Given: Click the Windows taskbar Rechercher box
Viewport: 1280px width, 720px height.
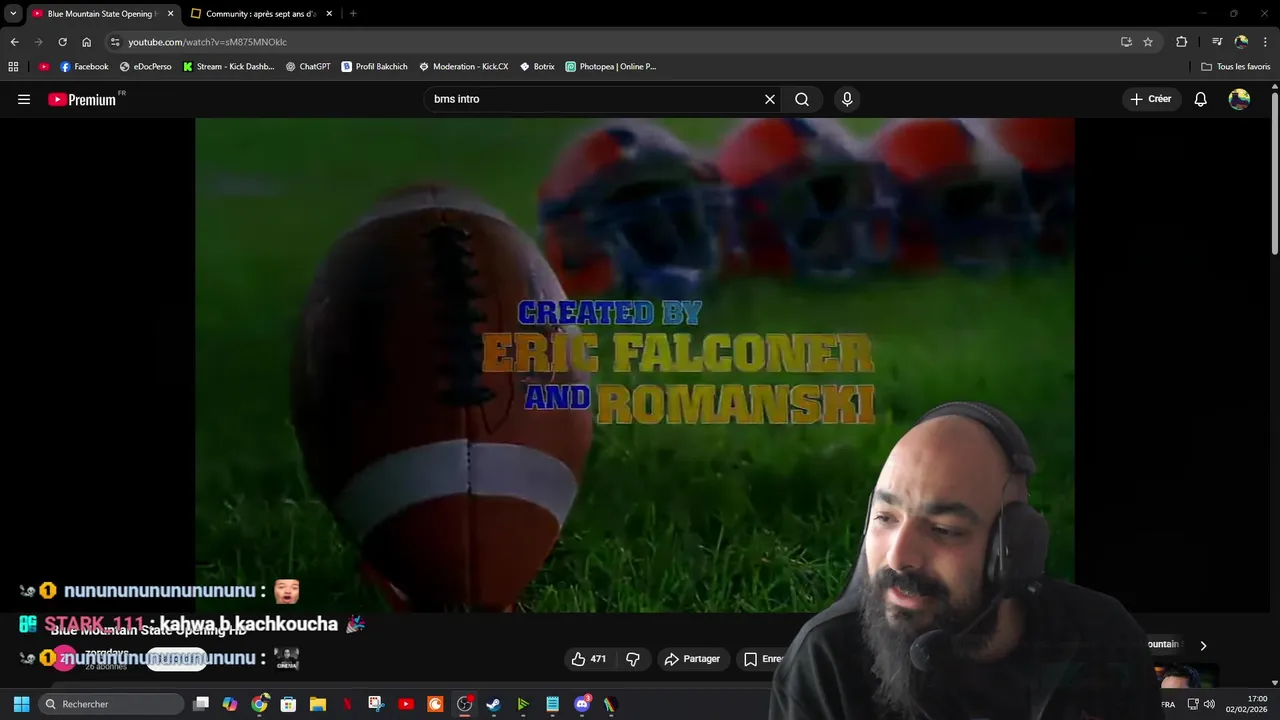Looking at the screenshot, I should (x=111, y=704).
